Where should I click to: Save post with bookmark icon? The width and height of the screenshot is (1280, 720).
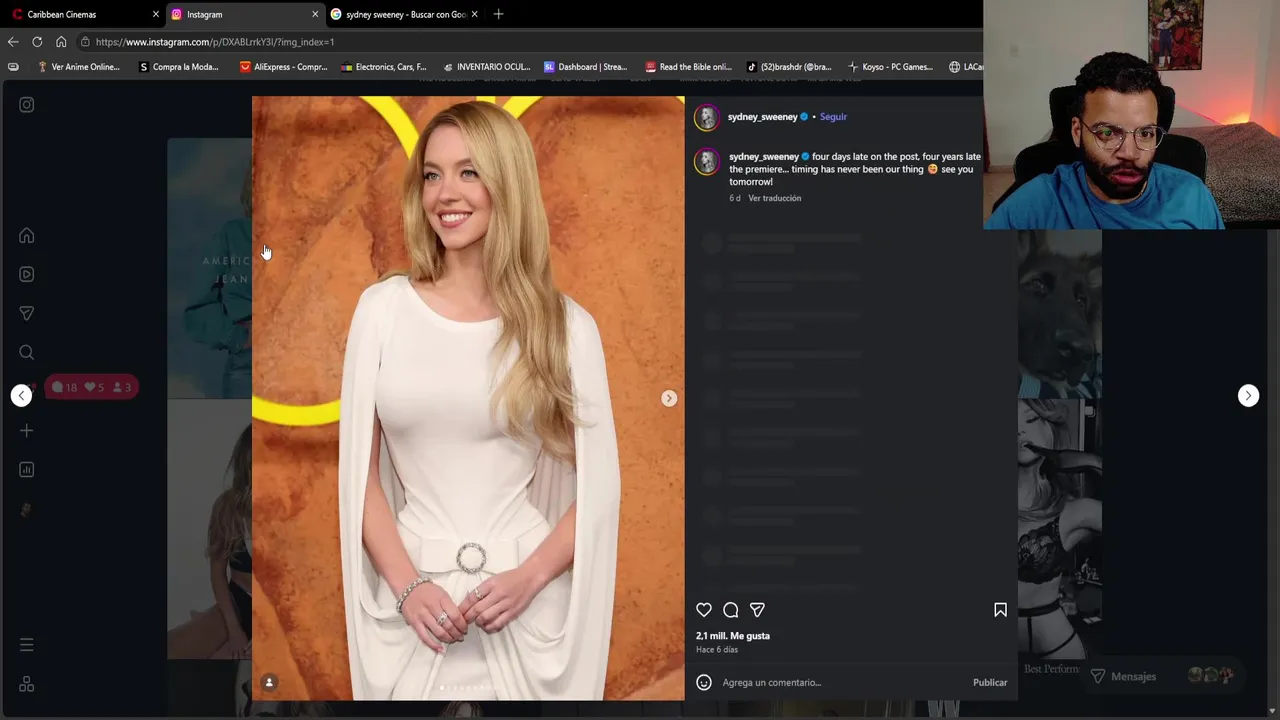[x=1000, y=610]
